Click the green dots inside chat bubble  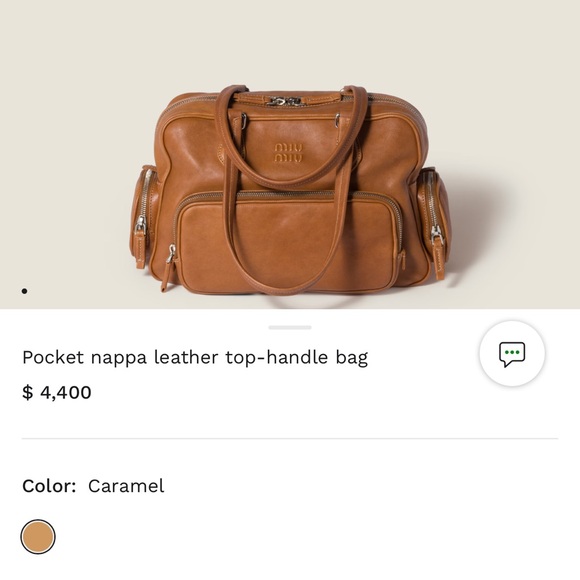[512, 352]
